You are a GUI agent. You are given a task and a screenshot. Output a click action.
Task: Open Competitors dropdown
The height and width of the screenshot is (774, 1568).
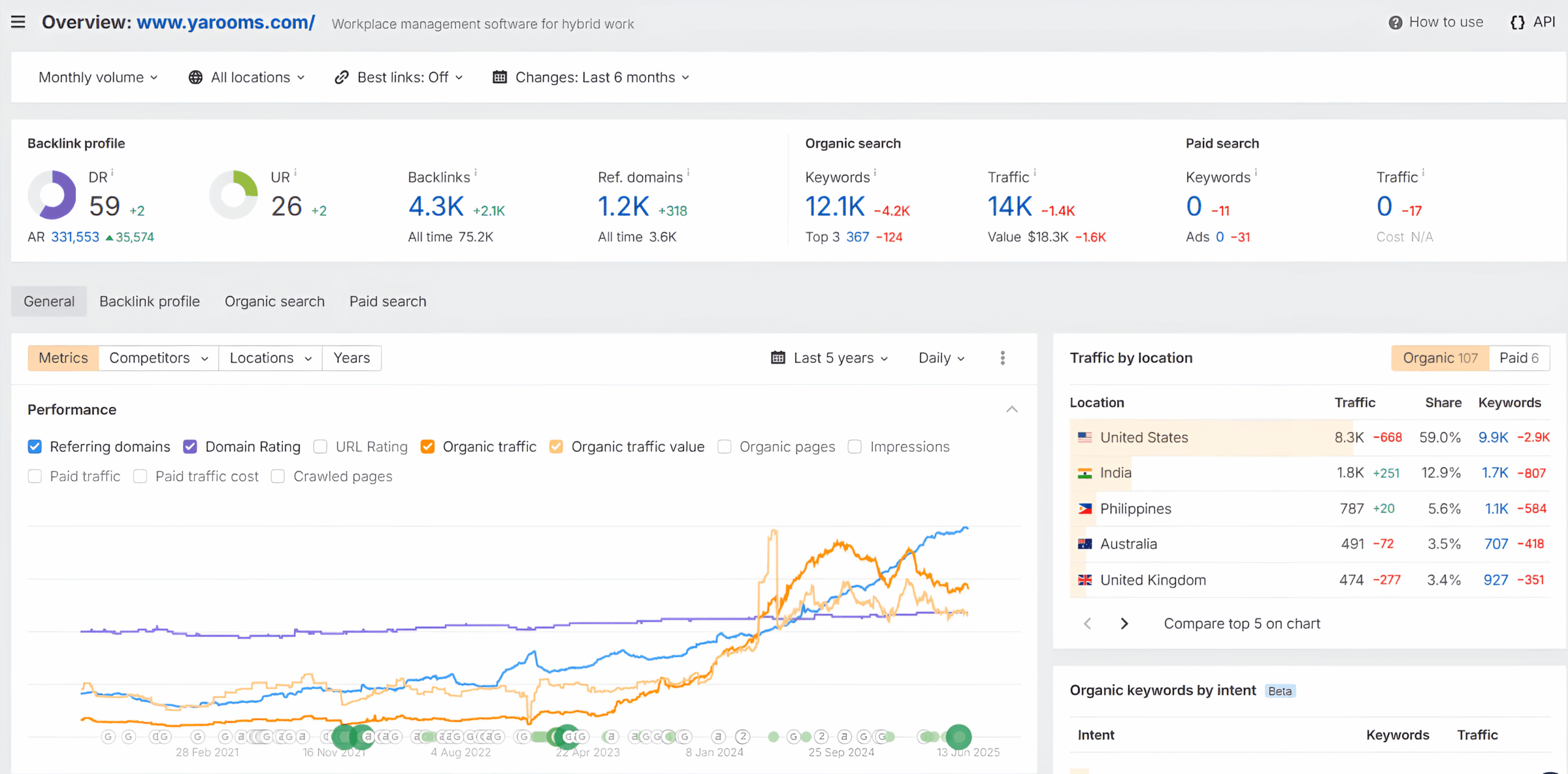(x=159, y=357)
